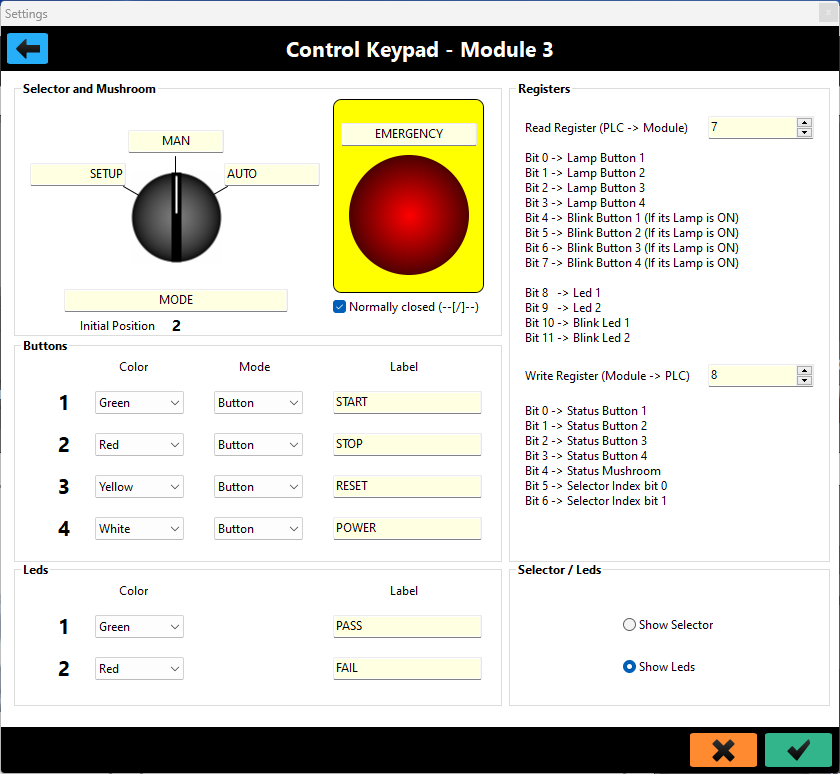The image size is (840, 774).
Task: Open Led 1 color dropdown (Green)
Action: point(139,627)
